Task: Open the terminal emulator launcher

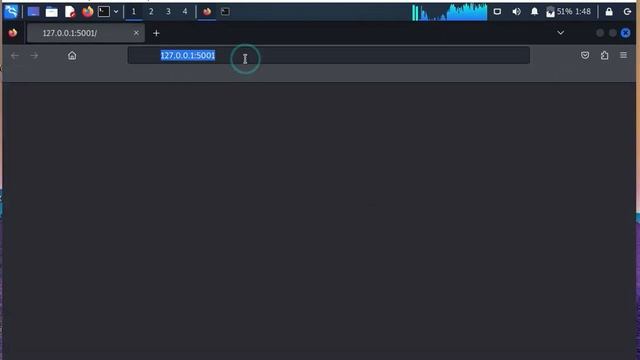Action: [104, 12]
